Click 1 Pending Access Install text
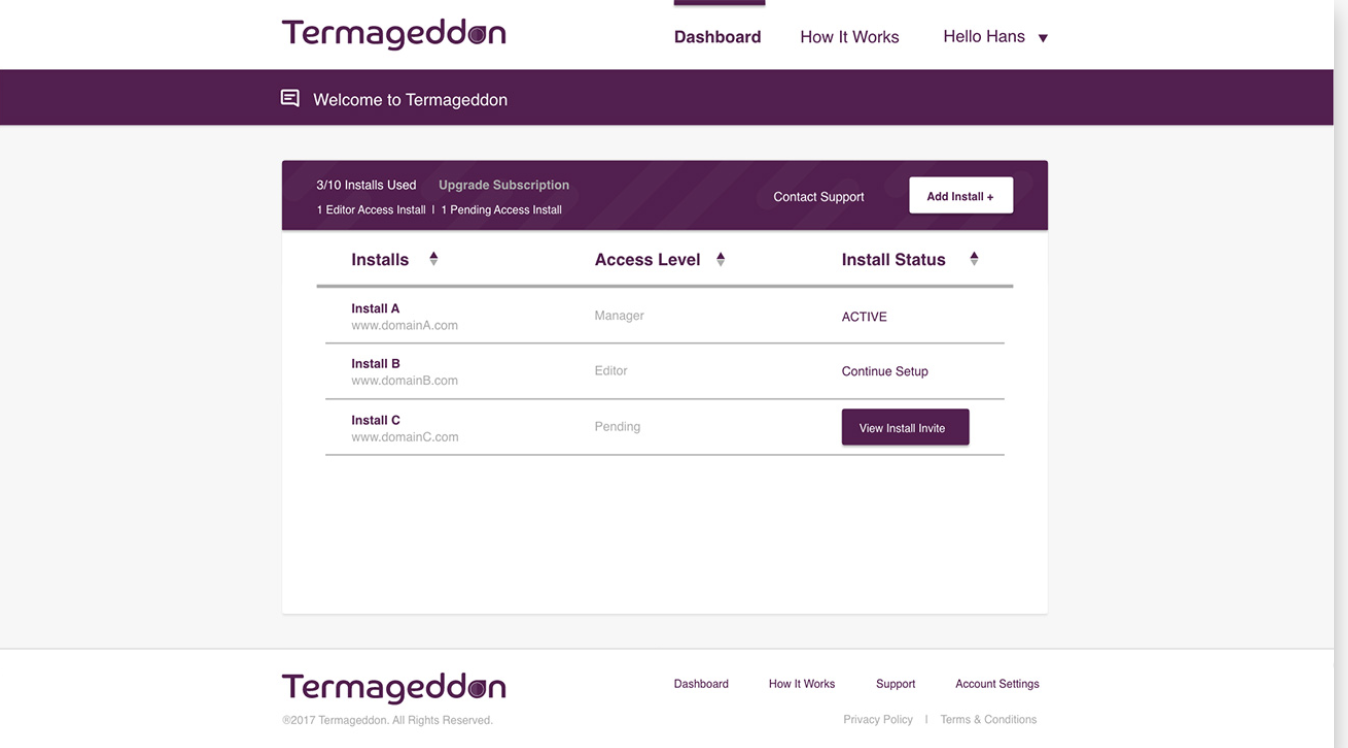 501,210
